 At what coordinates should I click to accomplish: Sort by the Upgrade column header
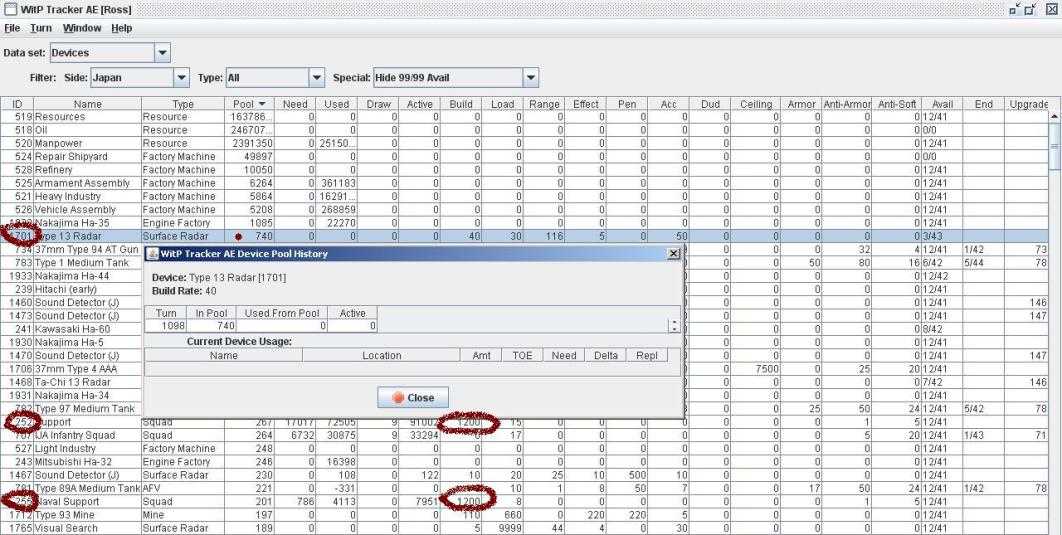(1027, 104)
